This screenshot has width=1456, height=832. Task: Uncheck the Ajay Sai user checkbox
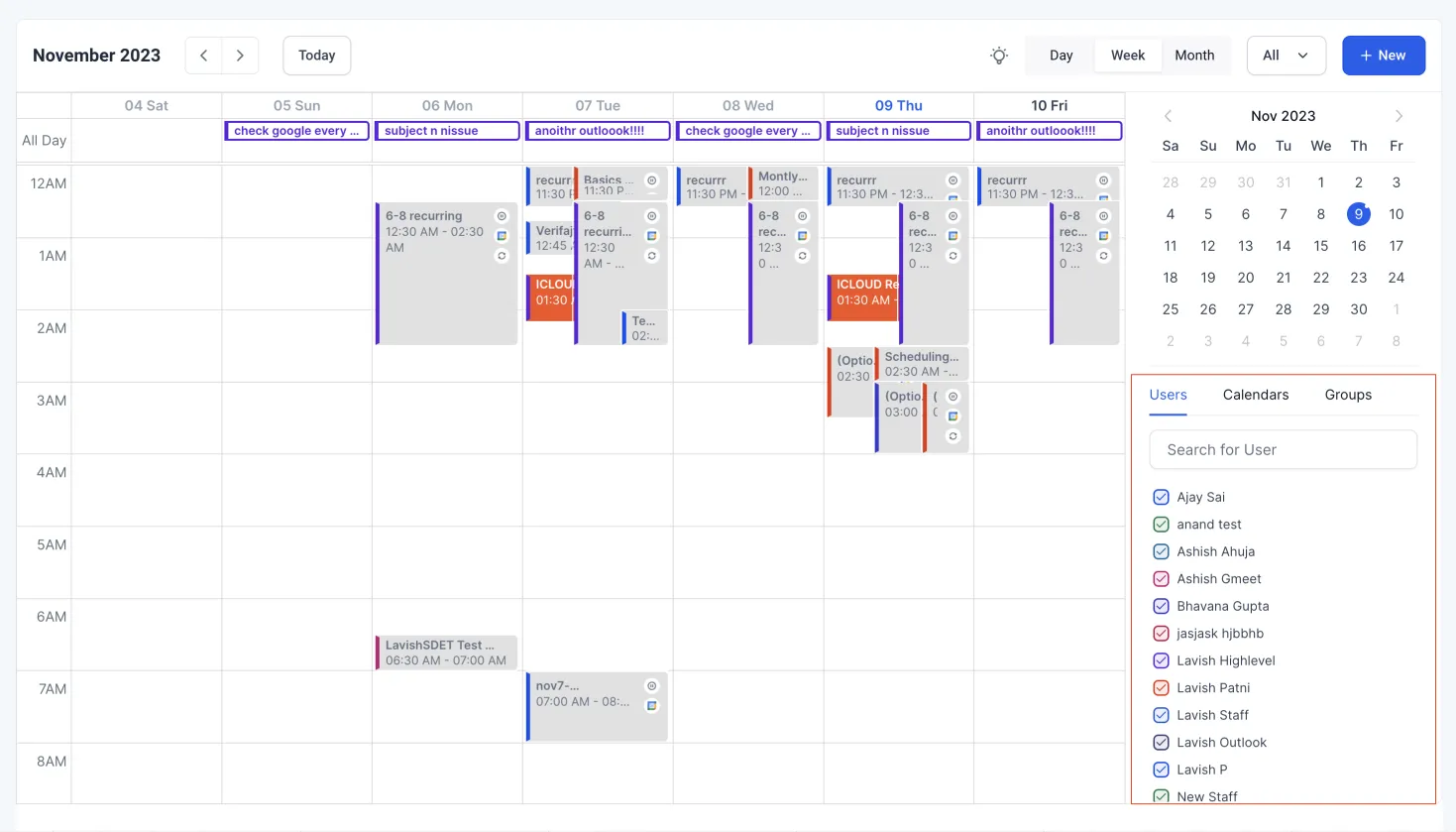click(x=1162, y=497)
